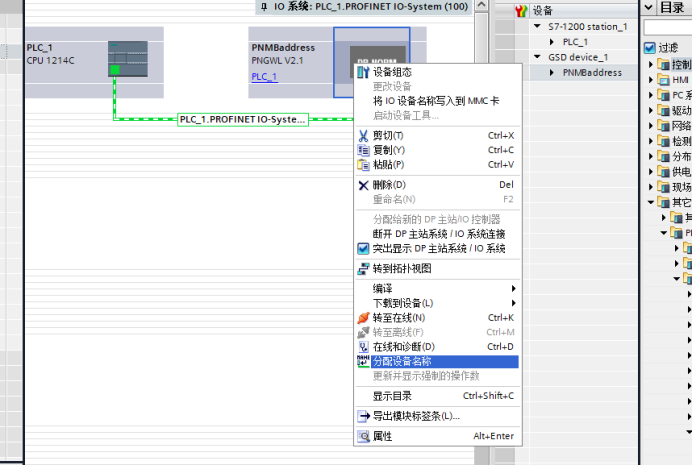Collapse the 目录 catalog panel arrow
Screen dimensions: 692x466
pos(648,7)
